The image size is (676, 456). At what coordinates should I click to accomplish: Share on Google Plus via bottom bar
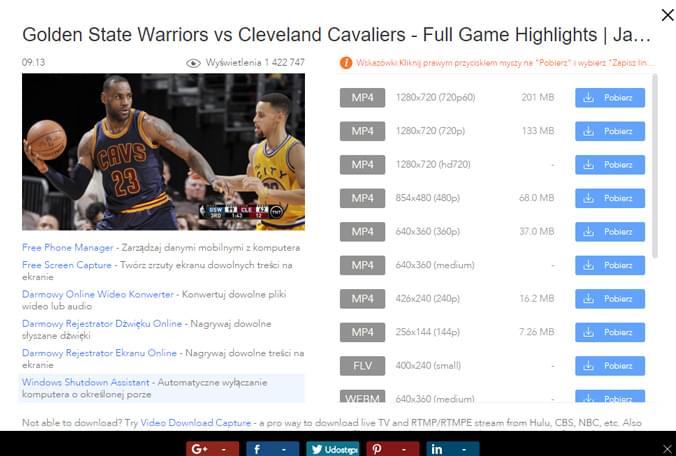pyautogui.click(x=213, y=449)
